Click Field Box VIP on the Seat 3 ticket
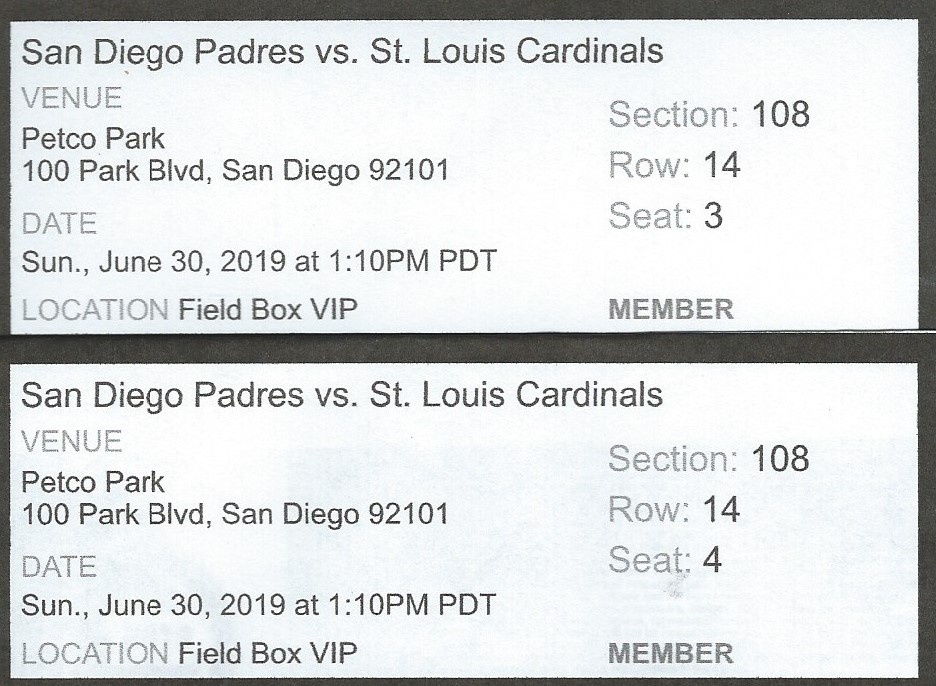The image size is (936, 686). tap(267, 310)
